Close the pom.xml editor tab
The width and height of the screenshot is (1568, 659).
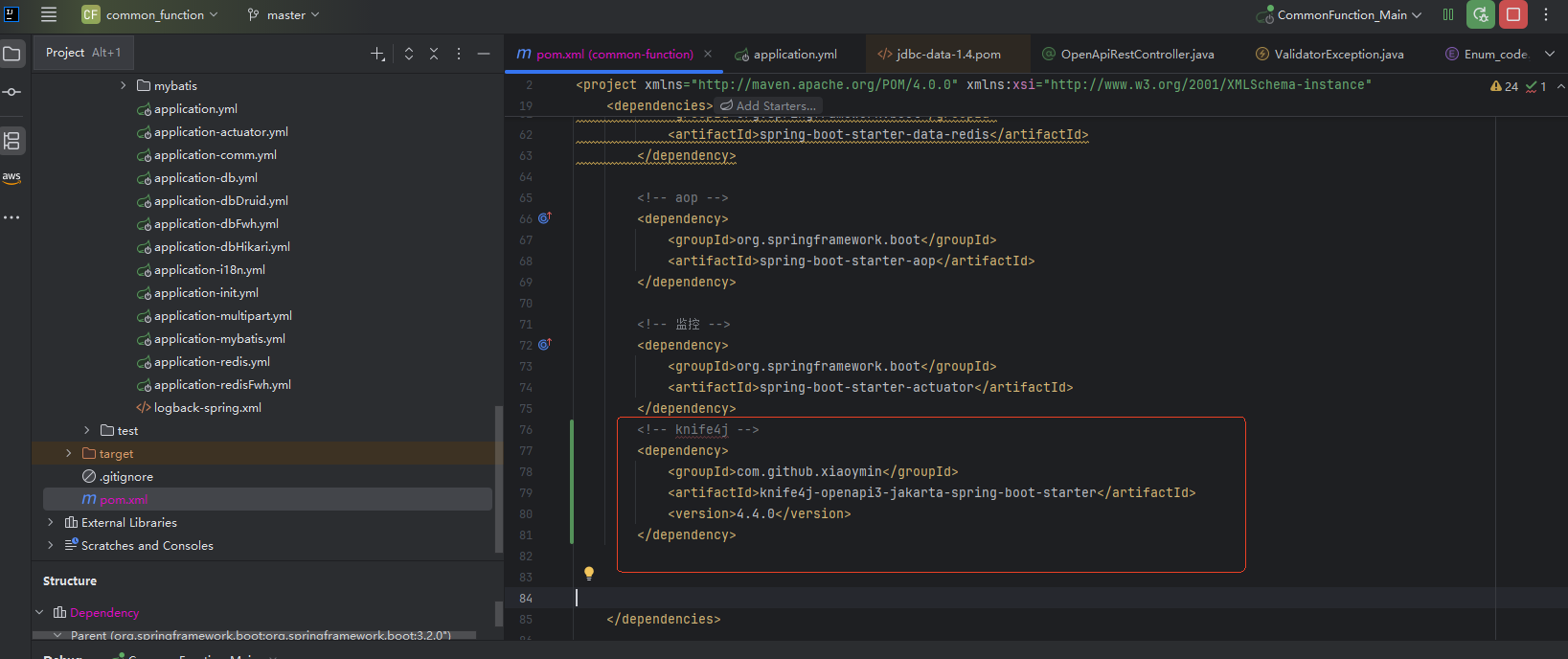pos(708,54)
